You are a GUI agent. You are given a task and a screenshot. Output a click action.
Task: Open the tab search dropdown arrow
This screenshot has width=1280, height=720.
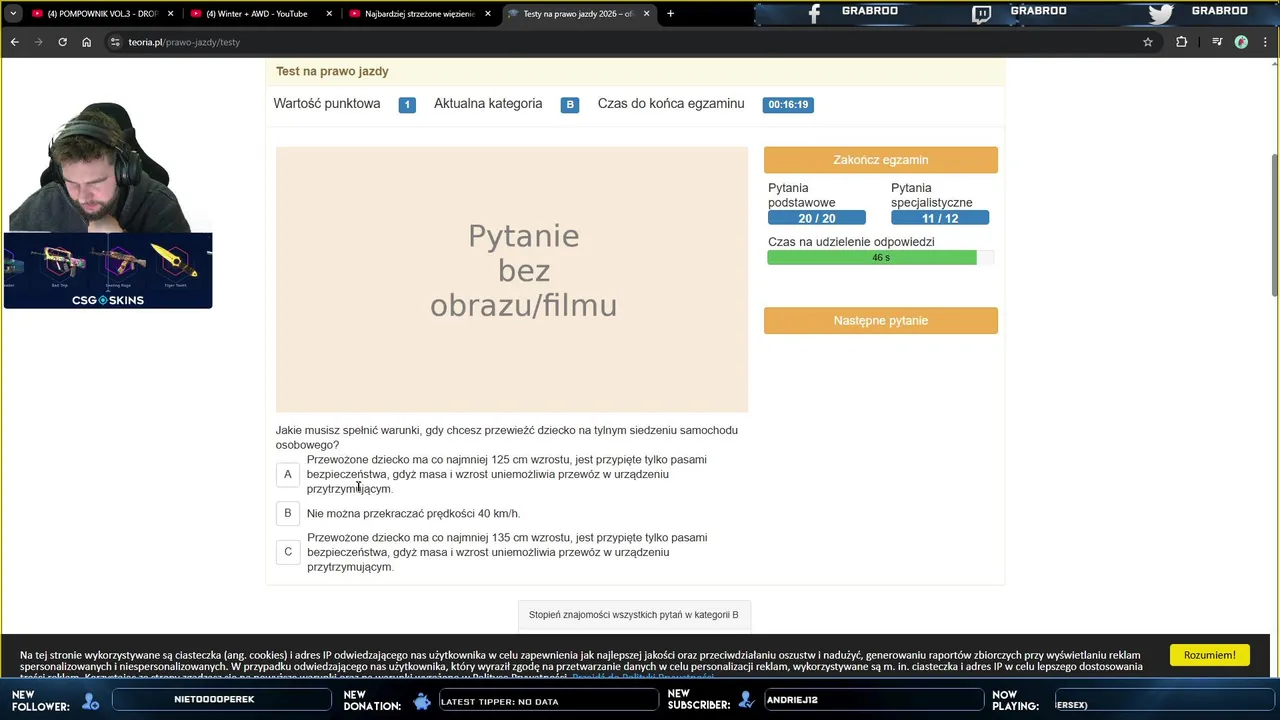coord(13,14)
